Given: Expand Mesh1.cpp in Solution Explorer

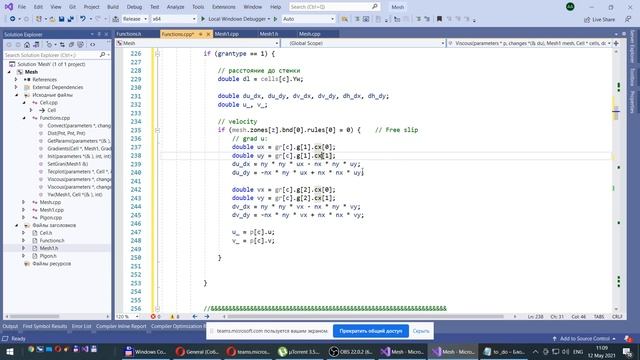Looking at the screenshot, I should click(x=24, y=210).
